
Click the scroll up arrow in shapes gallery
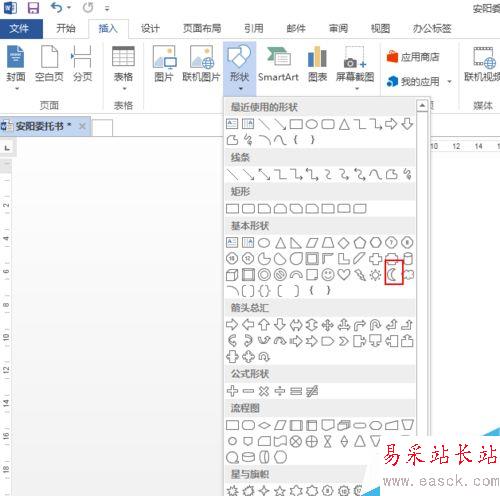[x=422, y=106]
